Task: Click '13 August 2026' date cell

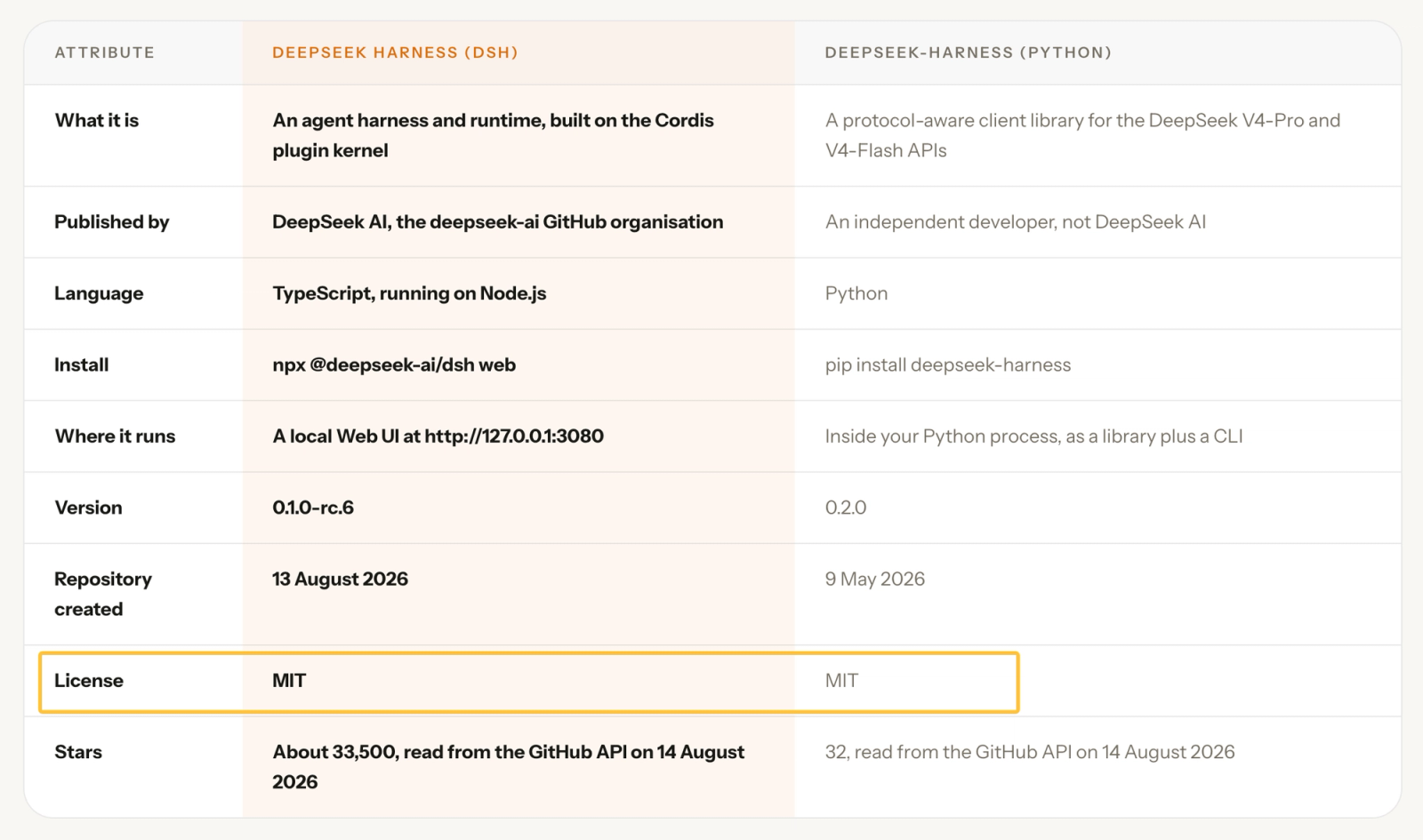Action: (x=340, y=579)
